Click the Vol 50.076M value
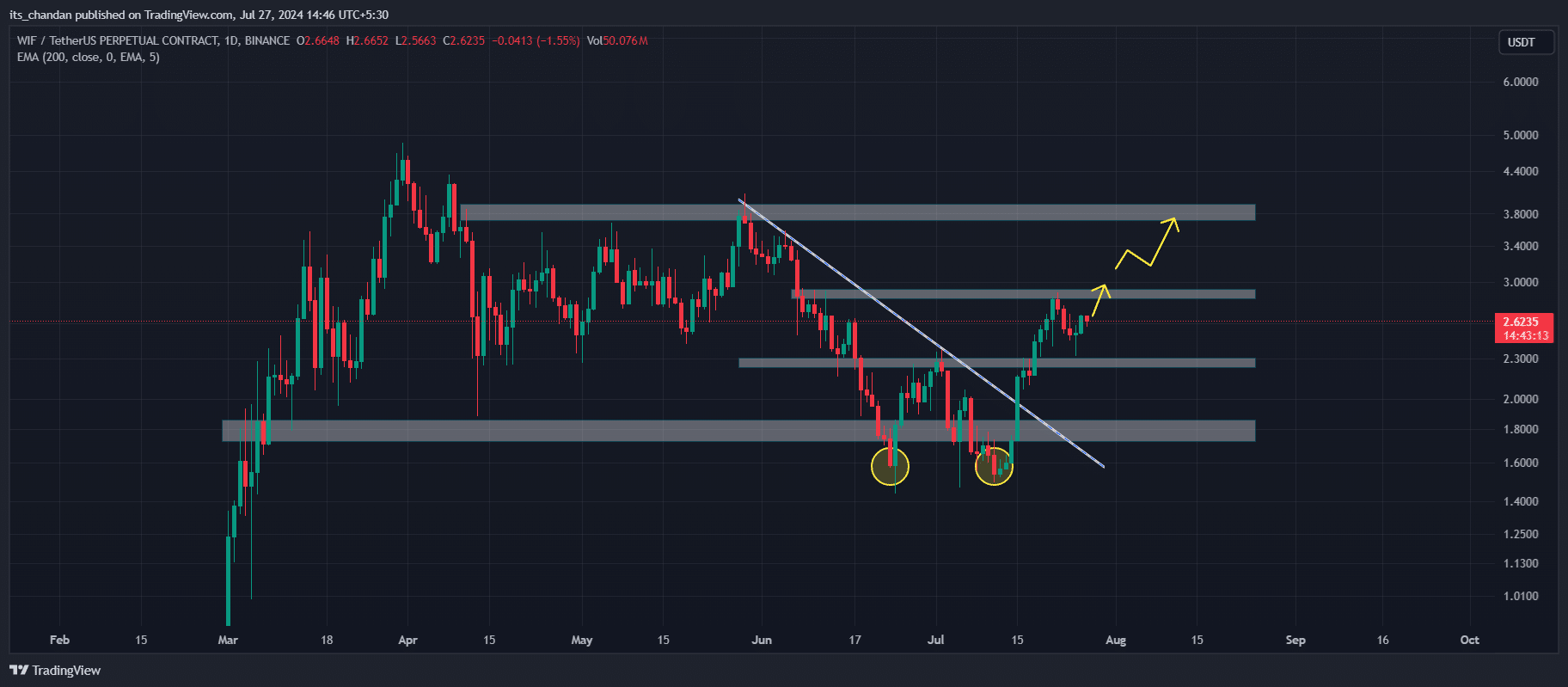 tap(617, 40)
